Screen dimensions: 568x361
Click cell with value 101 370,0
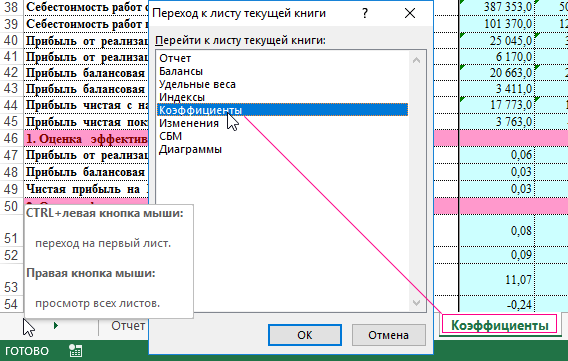(x=497, y=24)
